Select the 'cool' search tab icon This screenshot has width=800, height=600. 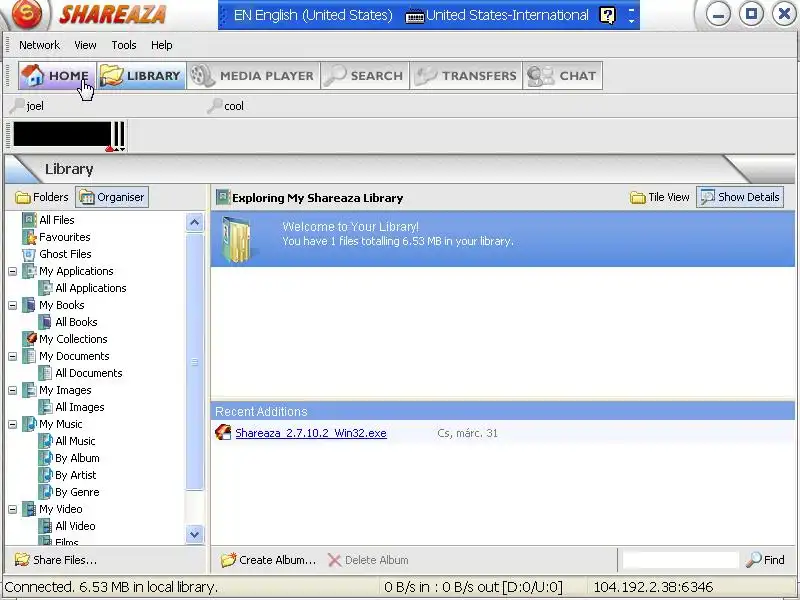(215, 106)
